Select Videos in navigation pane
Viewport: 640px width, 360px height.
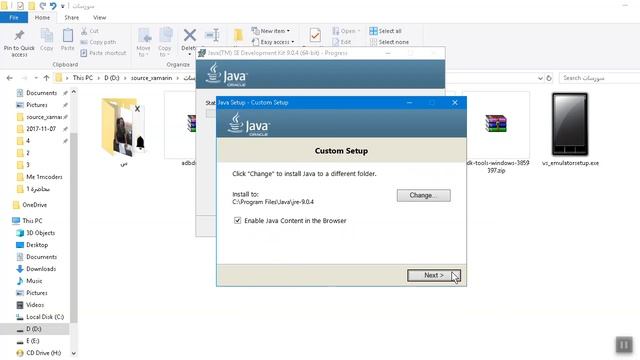(x=35, y=305)
